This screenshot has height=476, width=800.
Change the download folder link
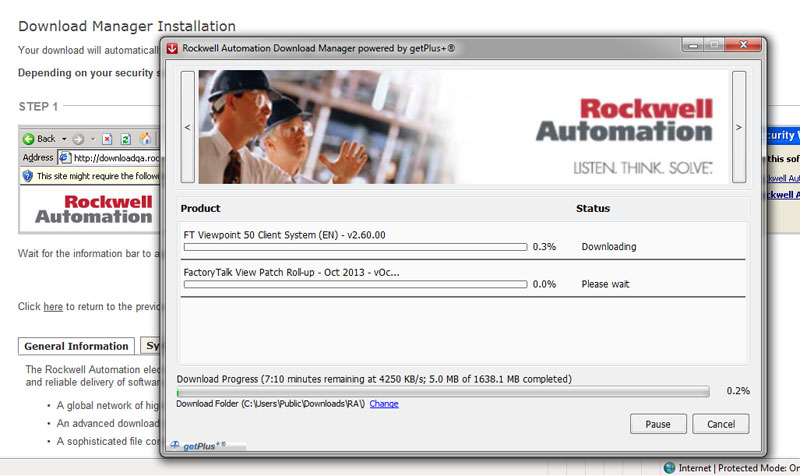point(384,404)
